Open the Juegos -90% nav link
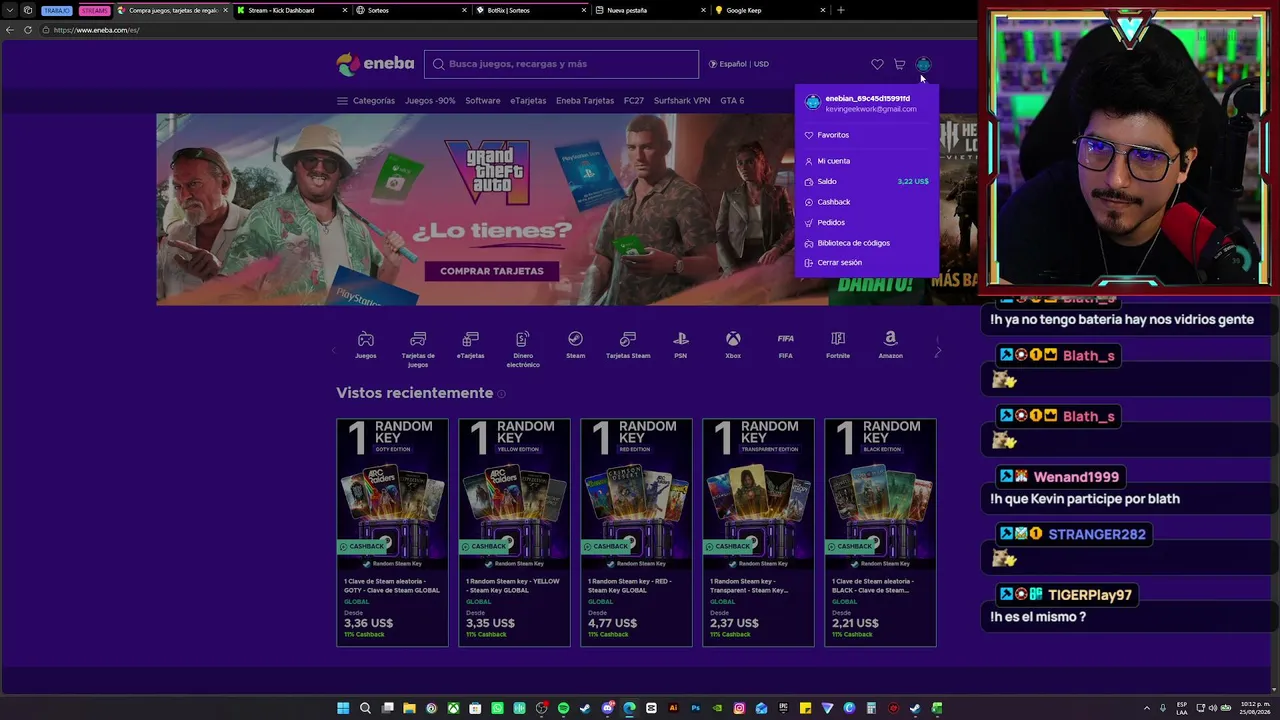Screen dimensions: 1280x720 pyautogui.click(x=430, y=101)
